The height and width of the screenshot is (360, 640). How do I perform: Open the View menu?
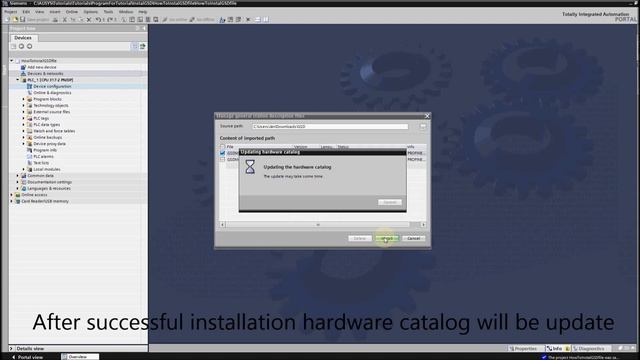tap(39, 12)
